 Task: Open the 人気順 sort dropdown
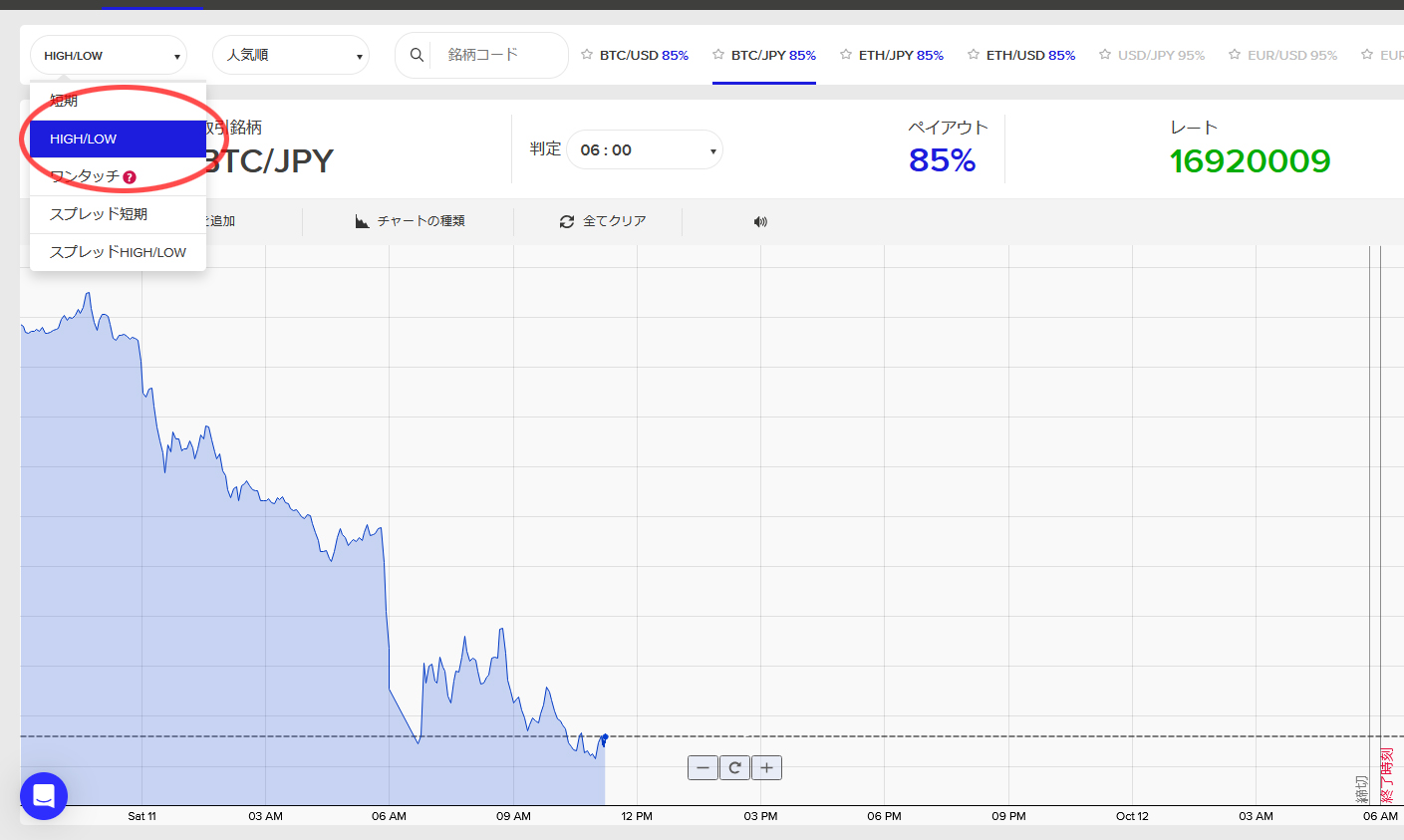[x=291, y=56]
